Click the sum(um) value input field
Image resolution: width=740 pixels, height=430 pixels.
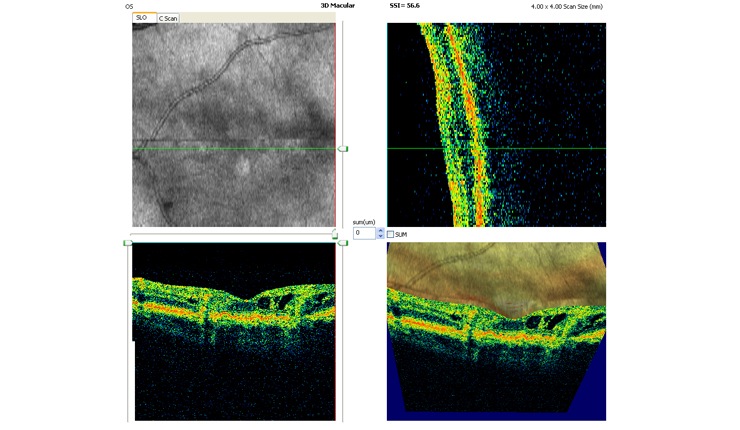tap(363, 233)
